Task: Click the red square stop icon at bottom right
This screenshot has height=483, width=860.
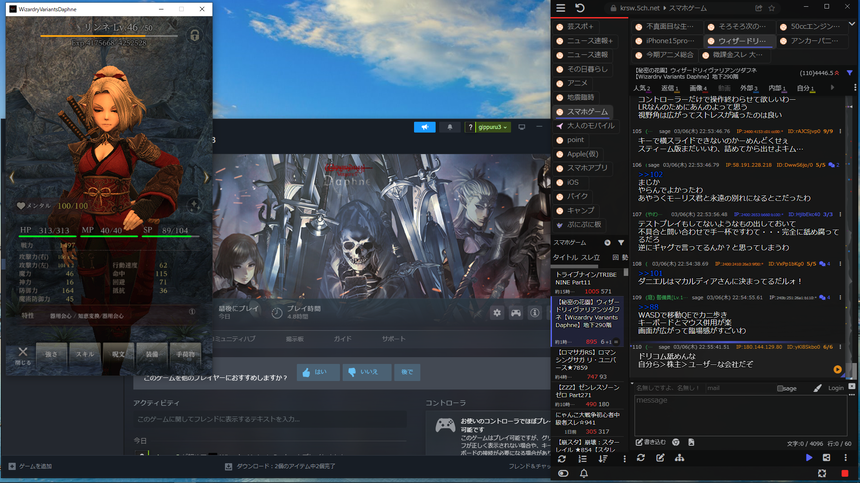Action: click(845, 473)
